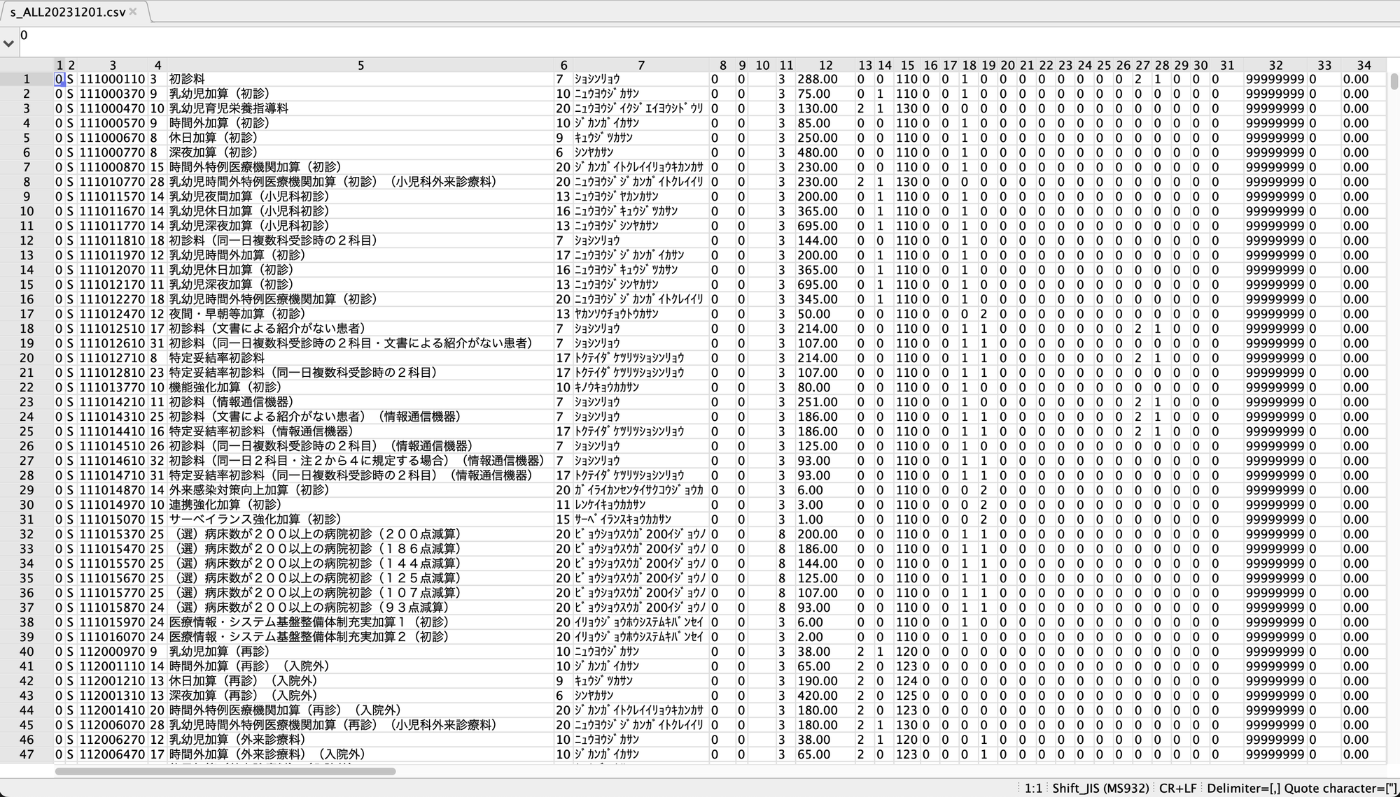Close the s_ALL20231201.csv tab

133,12
